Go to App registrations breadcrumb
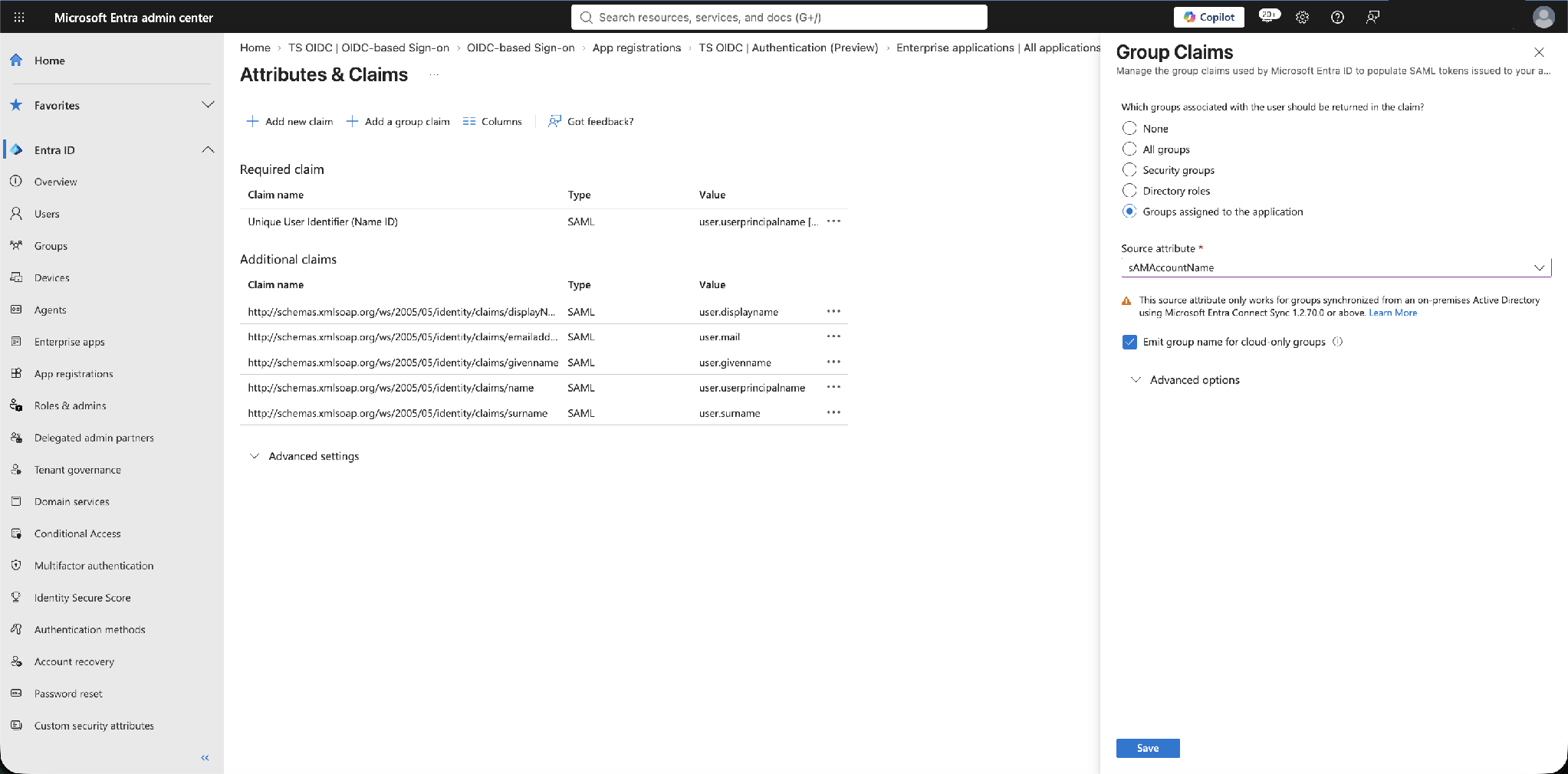1568x774 pixels. click(636, 48)
